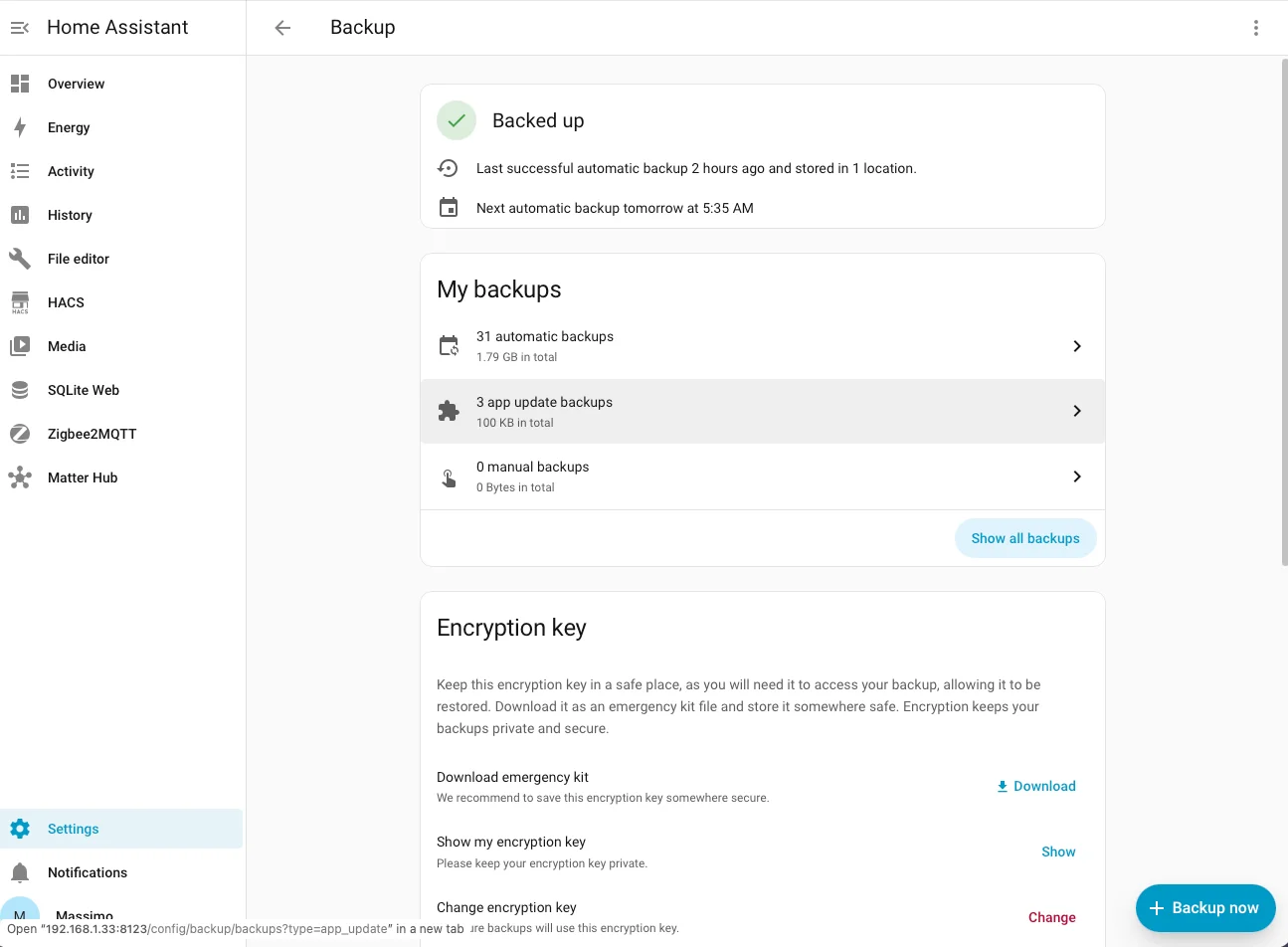Open Zigbee2MQTT in the sidebar
Screen dimensions: 1288x947
tap(122, 434)
